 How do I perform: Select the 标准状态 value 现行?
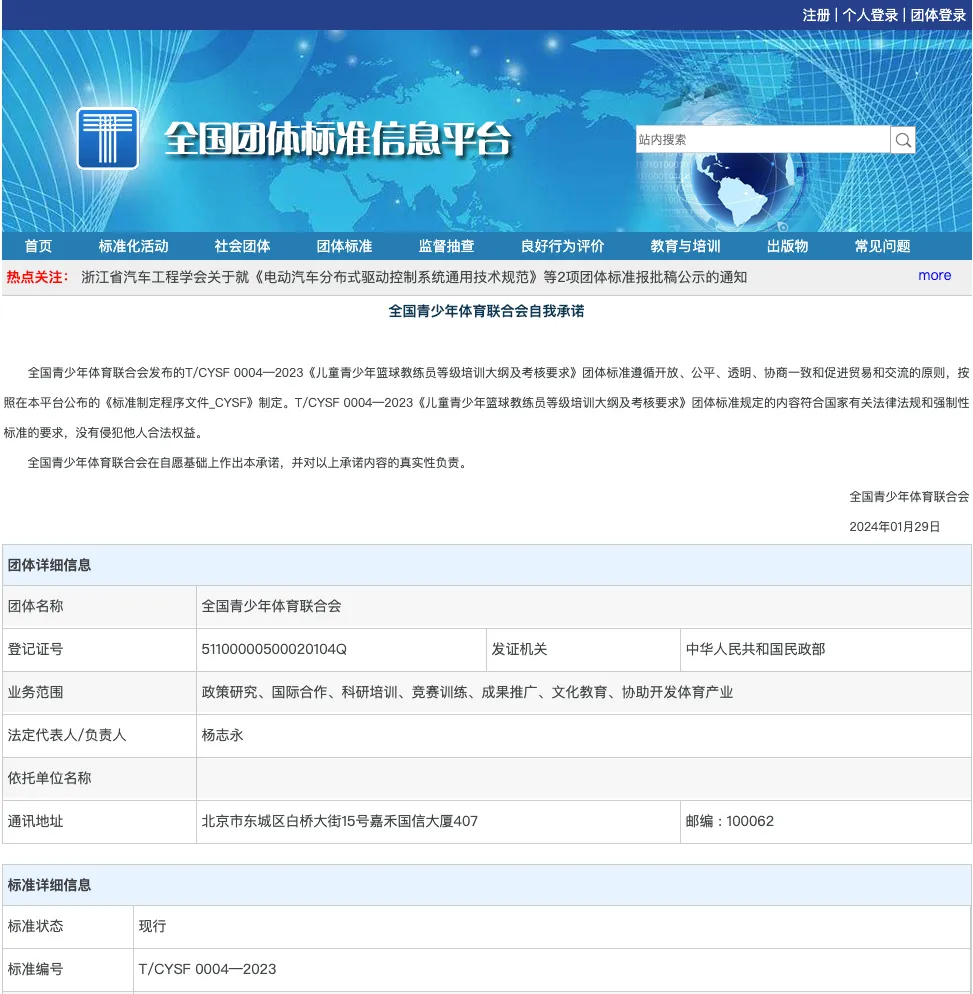152,926
